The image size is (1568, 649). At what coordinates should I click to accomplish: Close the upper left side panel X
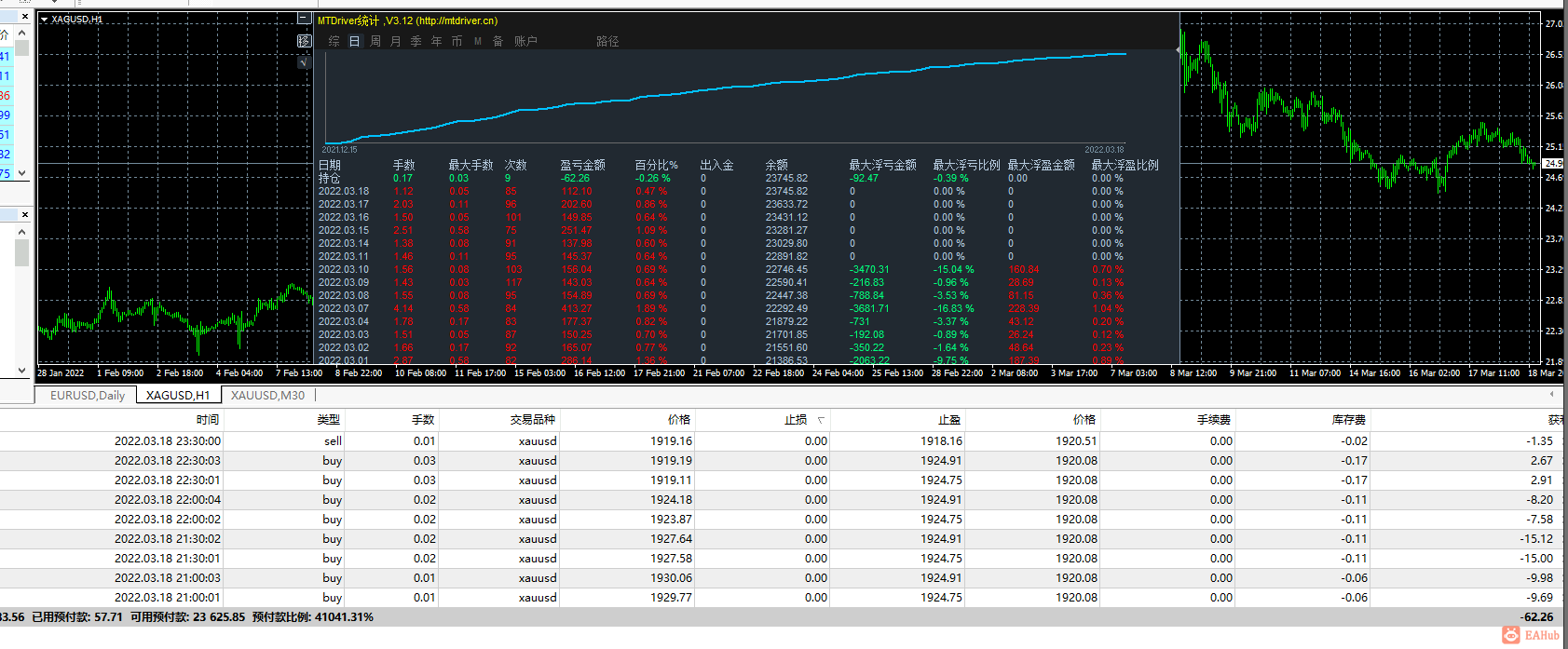point(24,17)
